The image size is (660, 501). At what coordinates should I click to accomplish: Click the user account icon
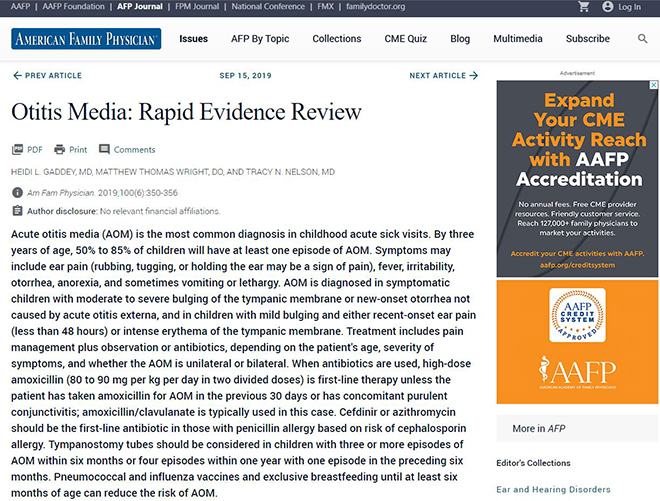pos(607,7)
